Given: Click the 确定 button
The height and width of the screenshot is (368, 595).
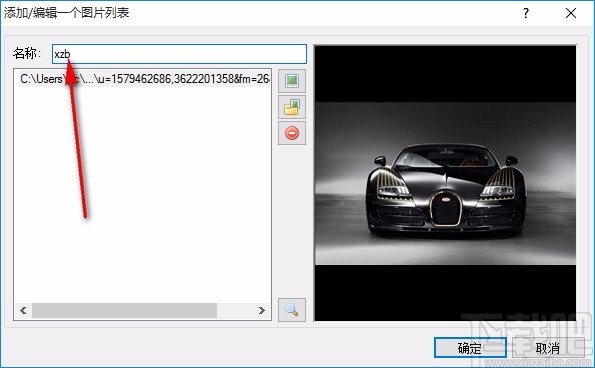Looking at the screenshot, I should point(470,348).
